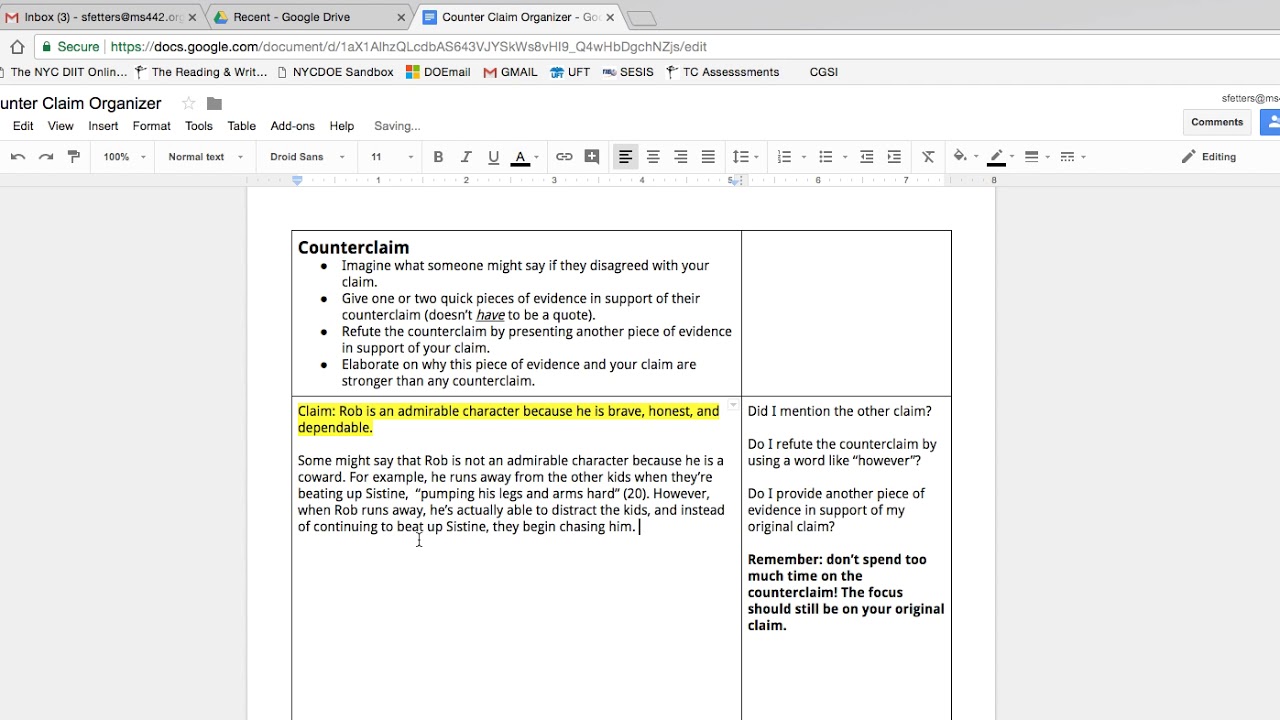Open the Help menu
The image size is (1280, 720).
[x=342, y=126]
